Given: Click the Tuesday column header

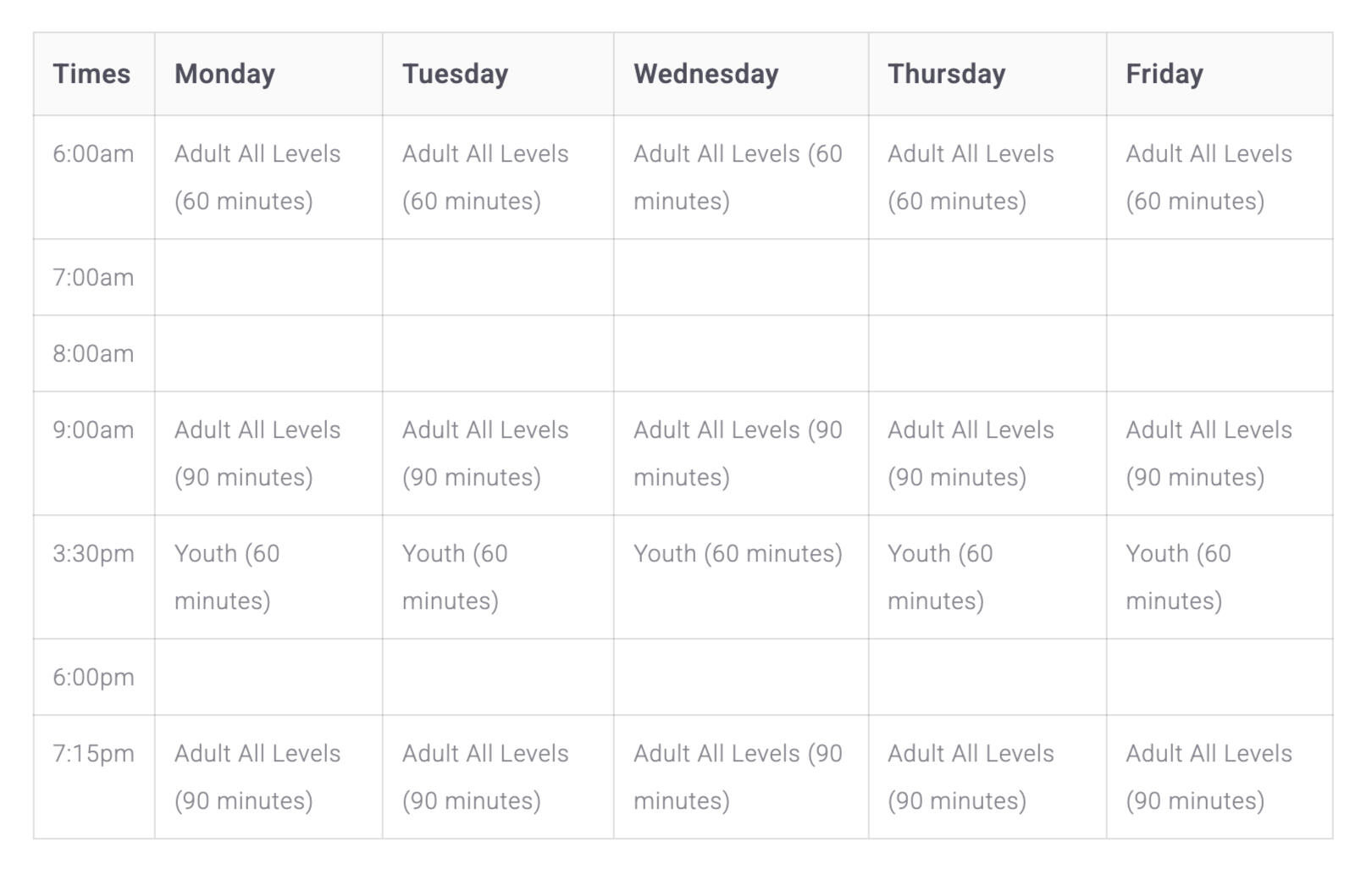Looking at the screenshot, I should [455, 74].
